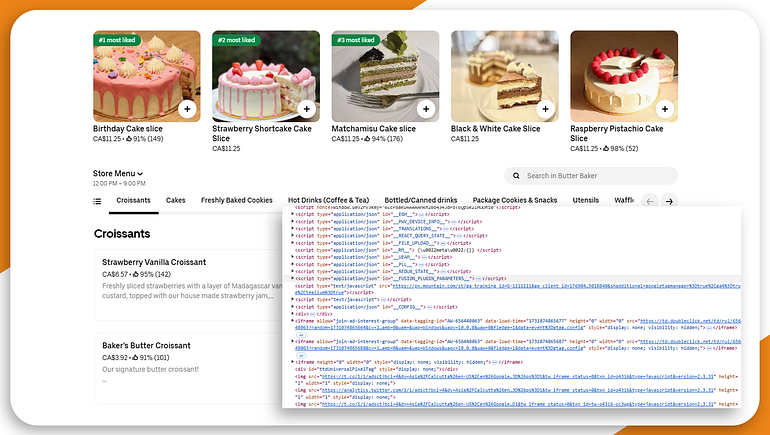Screen dimensions: 770x435
Task: Click the Baker's Butter Croissant title
Action: coord(146,346)
